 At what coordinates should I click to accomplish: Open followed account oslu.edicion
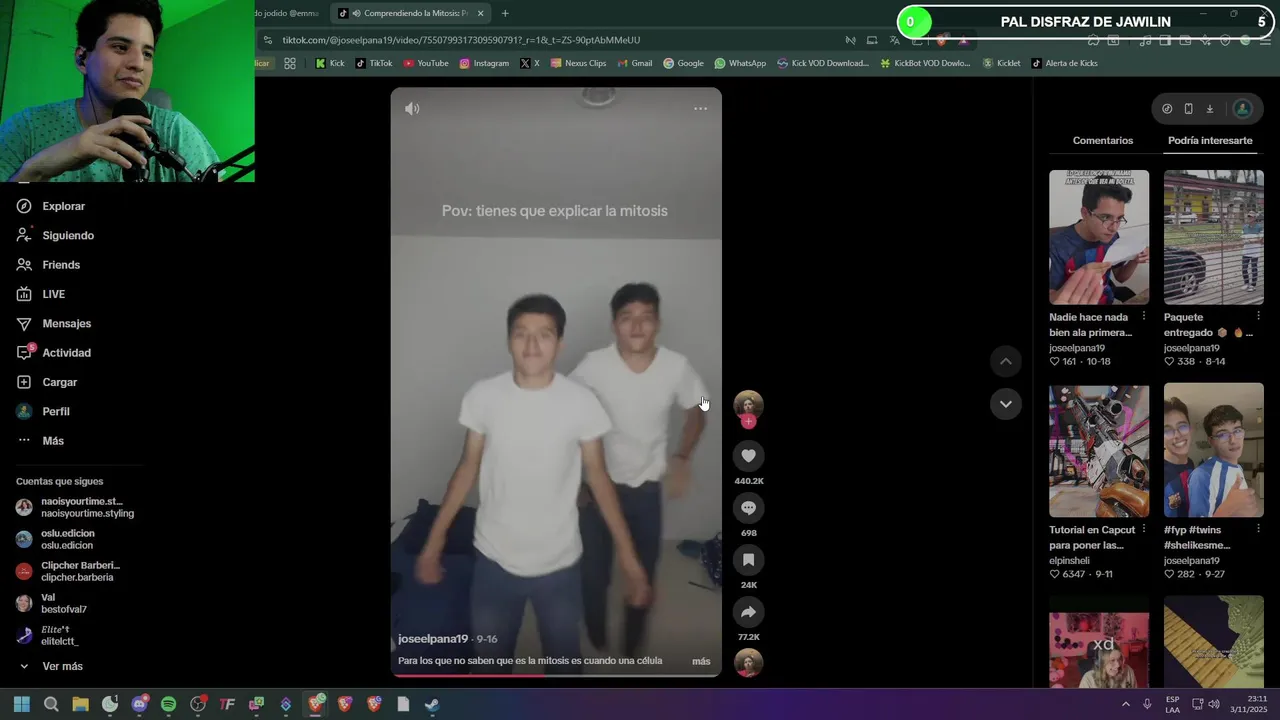(x=56, y=539)
